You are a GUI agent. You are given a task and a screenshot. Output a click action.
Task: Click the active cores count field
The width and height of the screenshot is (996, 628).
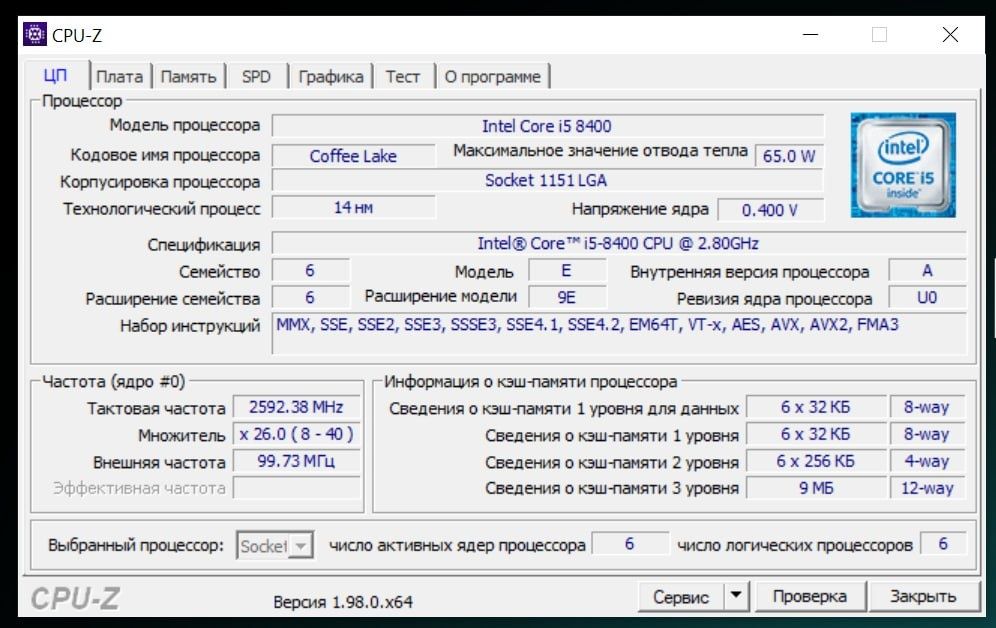pyautogui.click(x=629, y=544)
